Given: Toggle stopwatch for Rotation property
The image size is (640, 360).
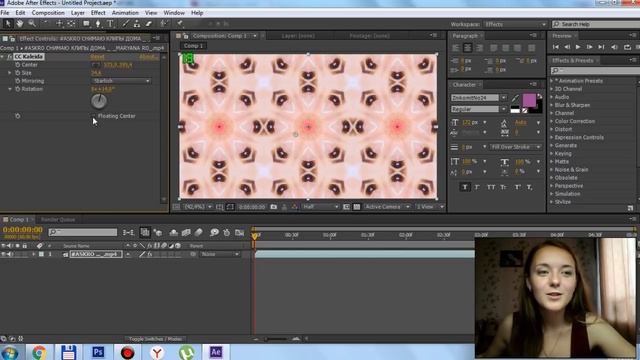Looking at the screenshot, I should (x=18, y=89).
